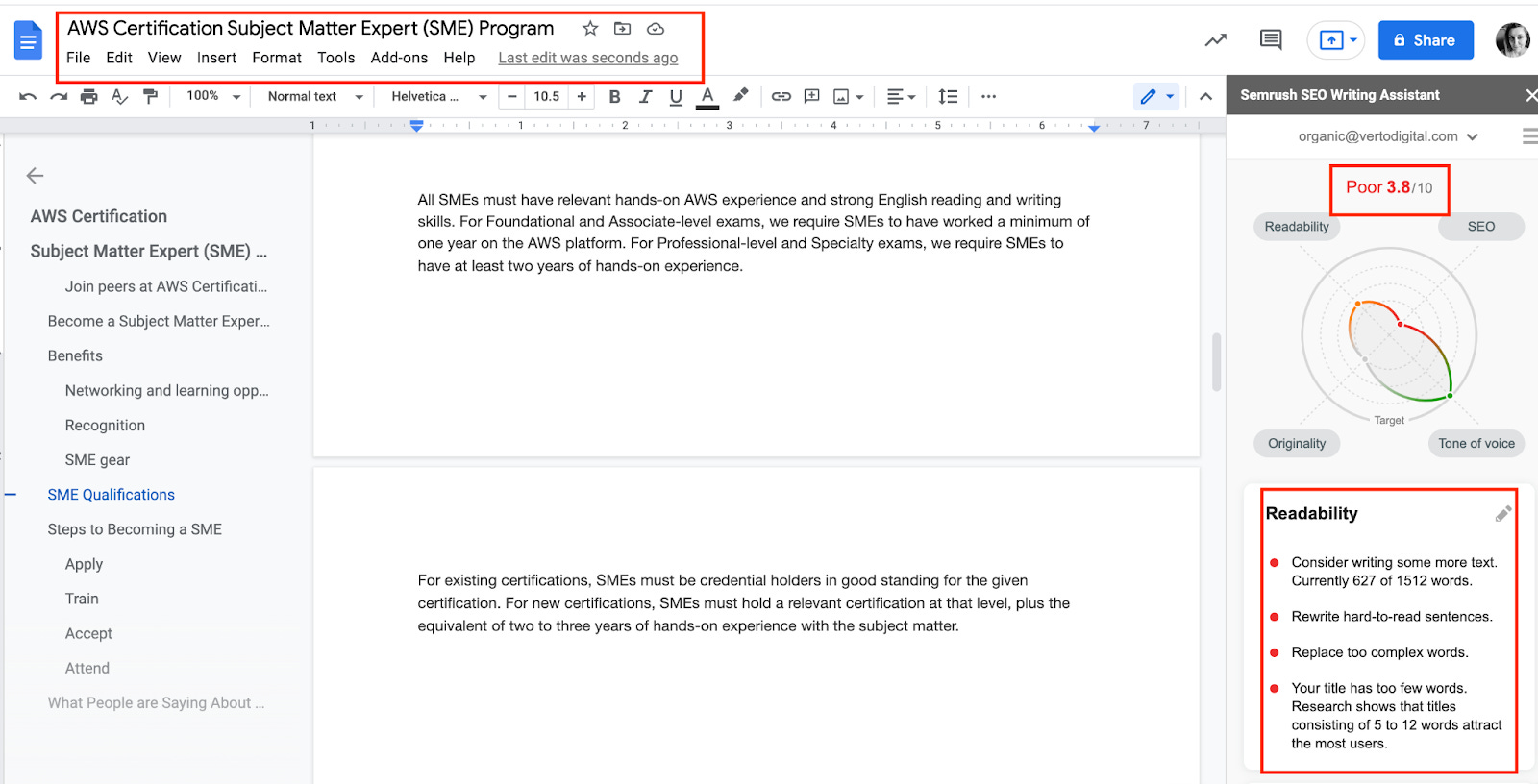Click the document title field
1538x784 pixels.
(x=310, y=29)
